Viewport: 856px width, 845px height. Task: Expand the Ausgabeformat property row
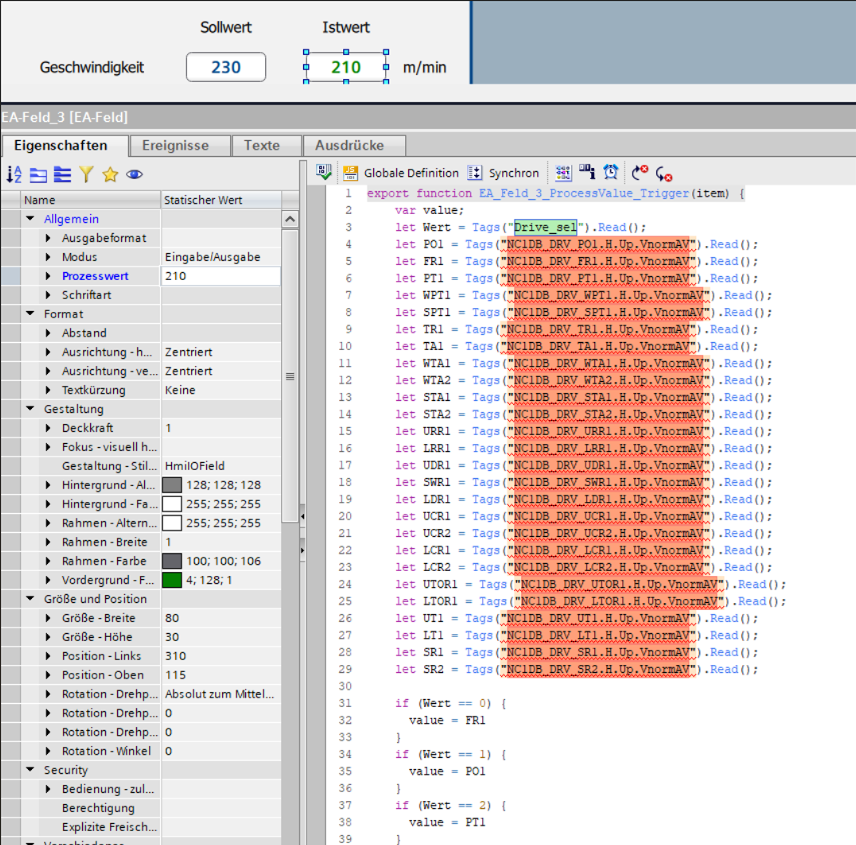tap(49, 238)
